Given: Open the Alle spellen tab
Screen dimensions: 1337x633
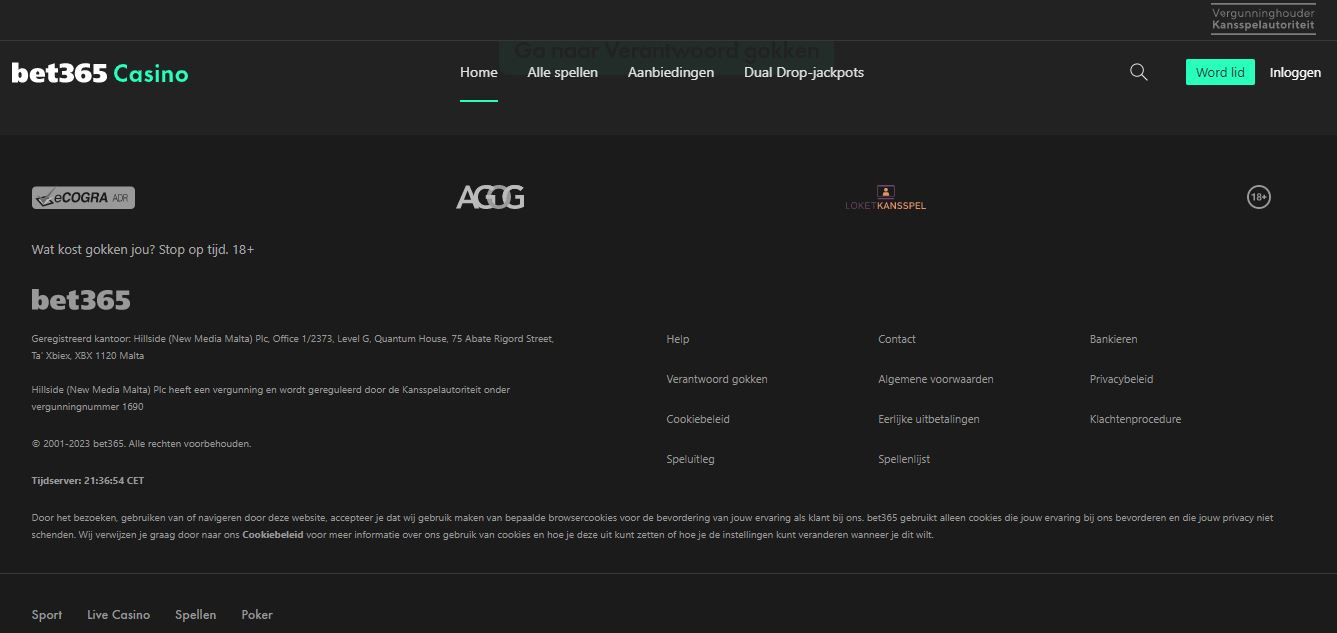Looking at the screenshot, I should pyautogui.click(x=563, y=72).
